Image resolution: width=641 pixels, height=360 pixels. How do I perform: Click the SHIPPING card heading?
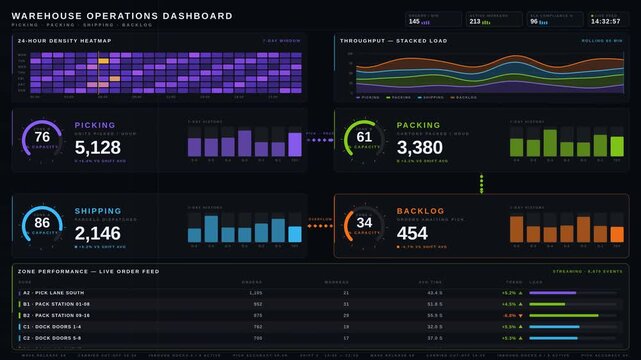(98, 211)
